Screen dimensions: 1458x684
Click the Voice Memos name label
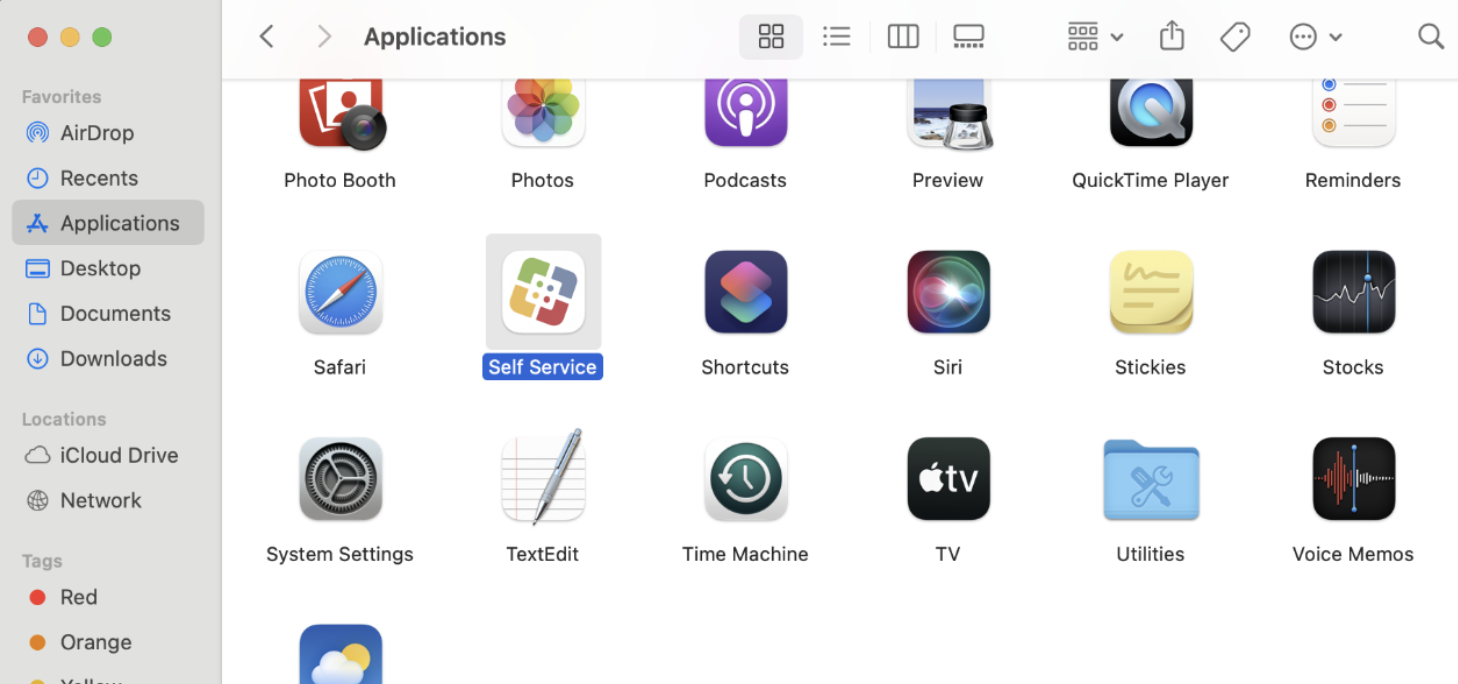[x=1354, y=554]
